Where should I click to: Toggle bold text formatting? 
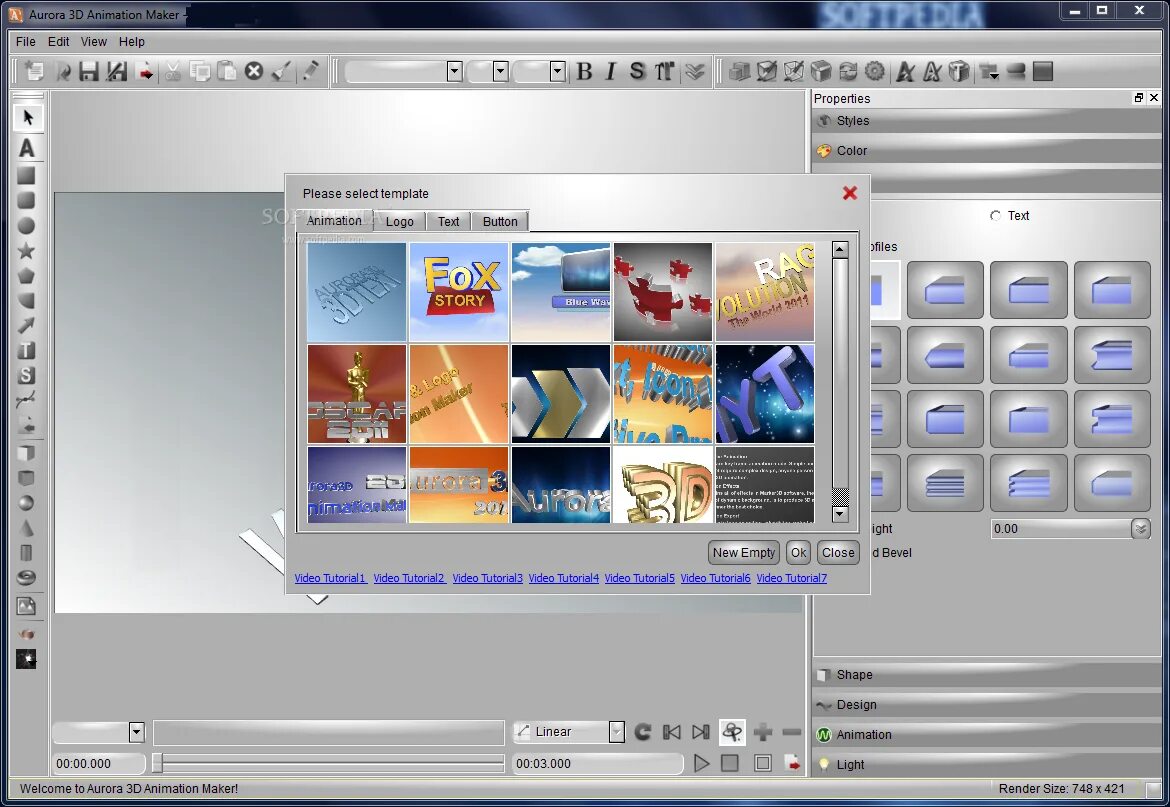pos(584,72)
